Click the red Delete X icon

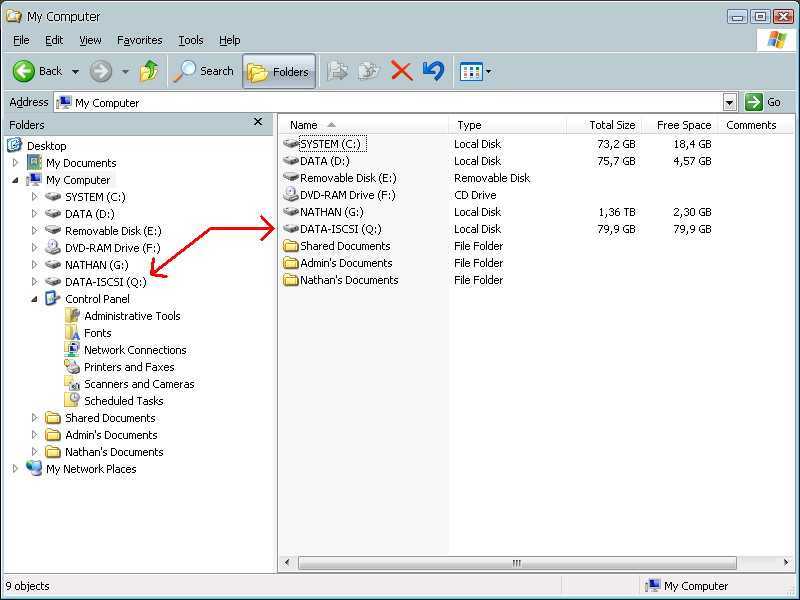coord(402,71)
